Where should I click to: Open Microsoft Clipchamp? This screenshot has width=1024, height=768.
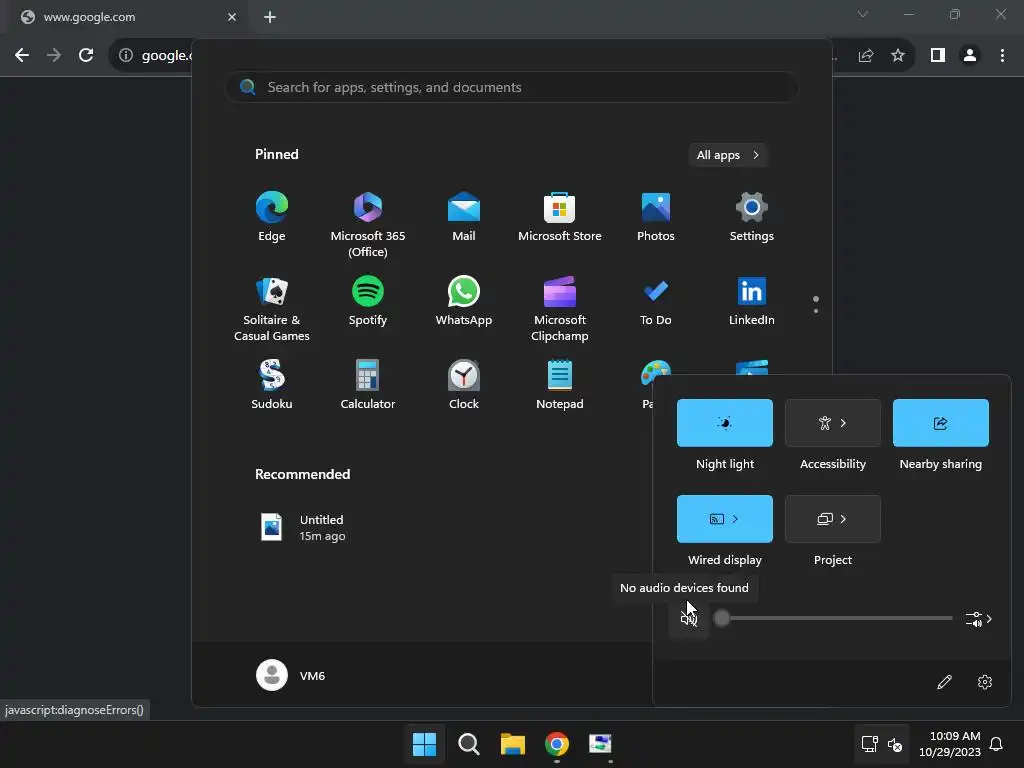(x=560, y=308)
